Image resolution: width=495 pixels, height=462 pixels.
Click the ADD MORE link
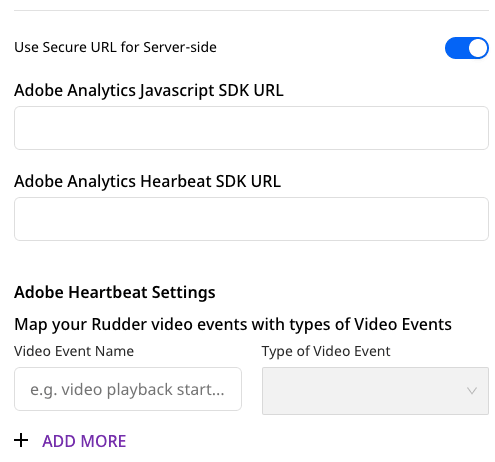(84, 441)
